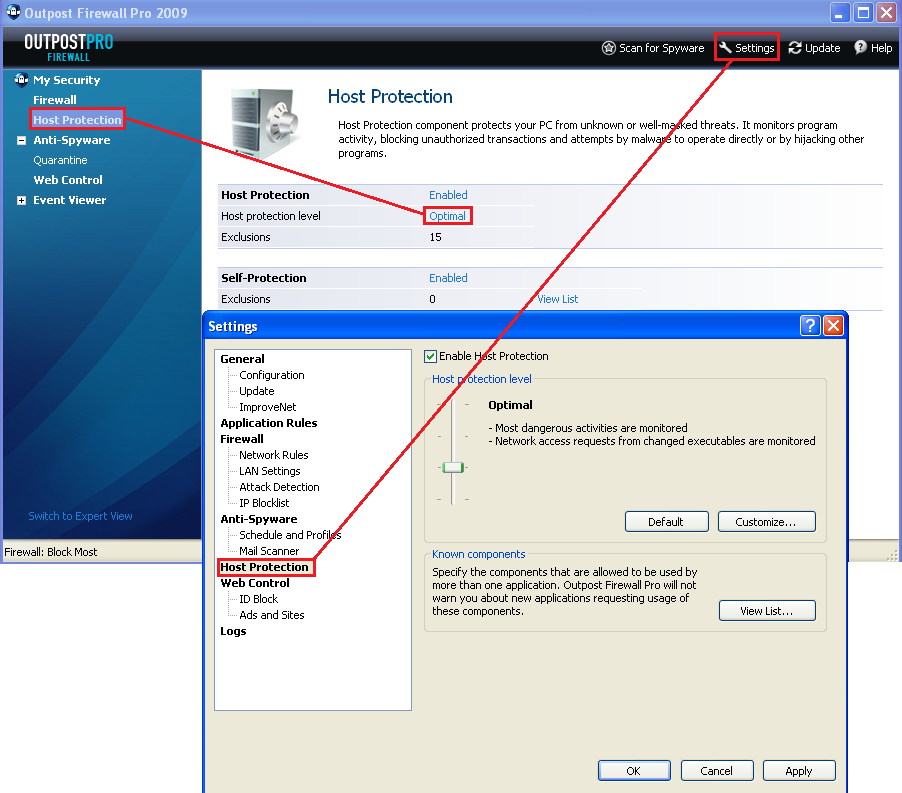Close the Settings dialog
The image size is (902, 793).
click(833, 325)
